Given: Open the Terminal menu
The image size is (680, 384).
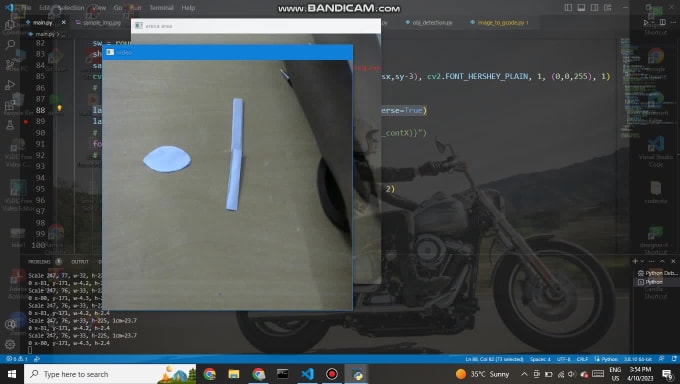Looking at the screenshot, I should point(161,8).
